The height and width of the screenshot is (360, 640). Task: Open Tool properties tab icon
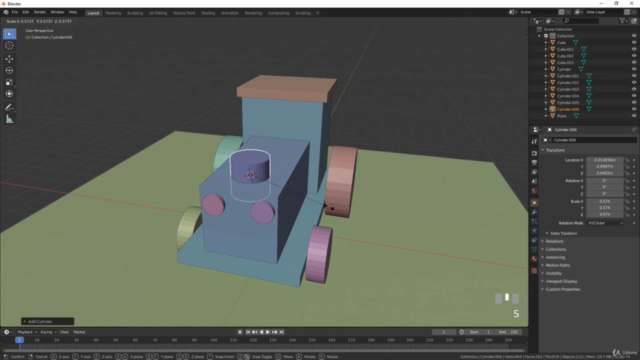[534, 142]
